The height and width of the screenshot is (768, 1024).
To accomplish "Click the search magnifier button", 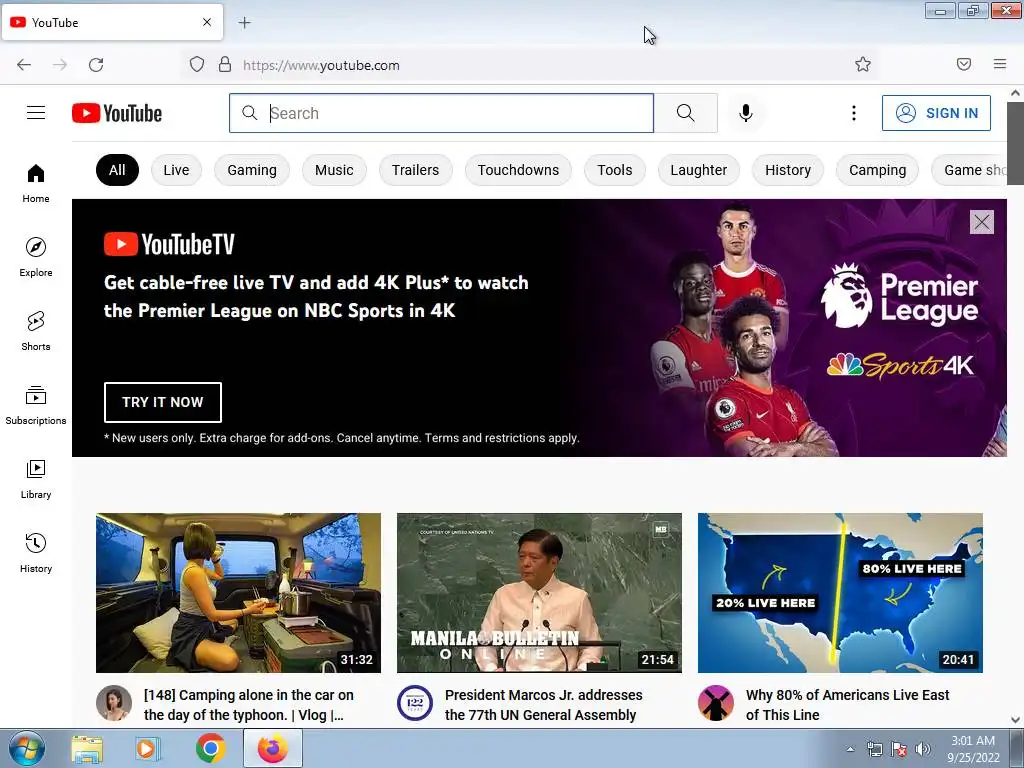I will (686, 113).
